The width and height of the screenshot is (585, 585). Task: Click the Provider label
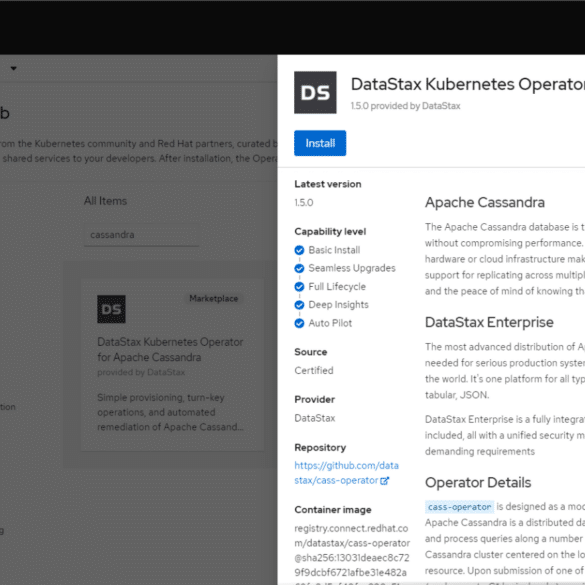coord(315,400)
